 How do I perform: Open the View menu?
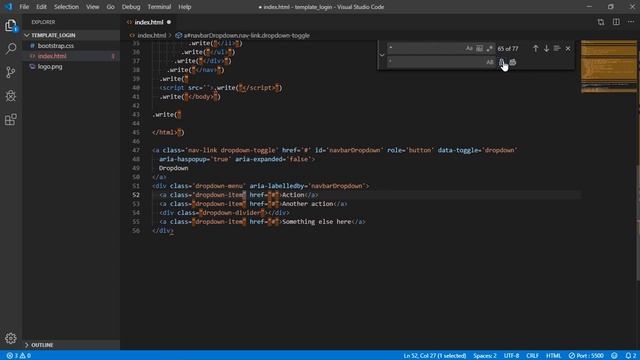[93, 7]
